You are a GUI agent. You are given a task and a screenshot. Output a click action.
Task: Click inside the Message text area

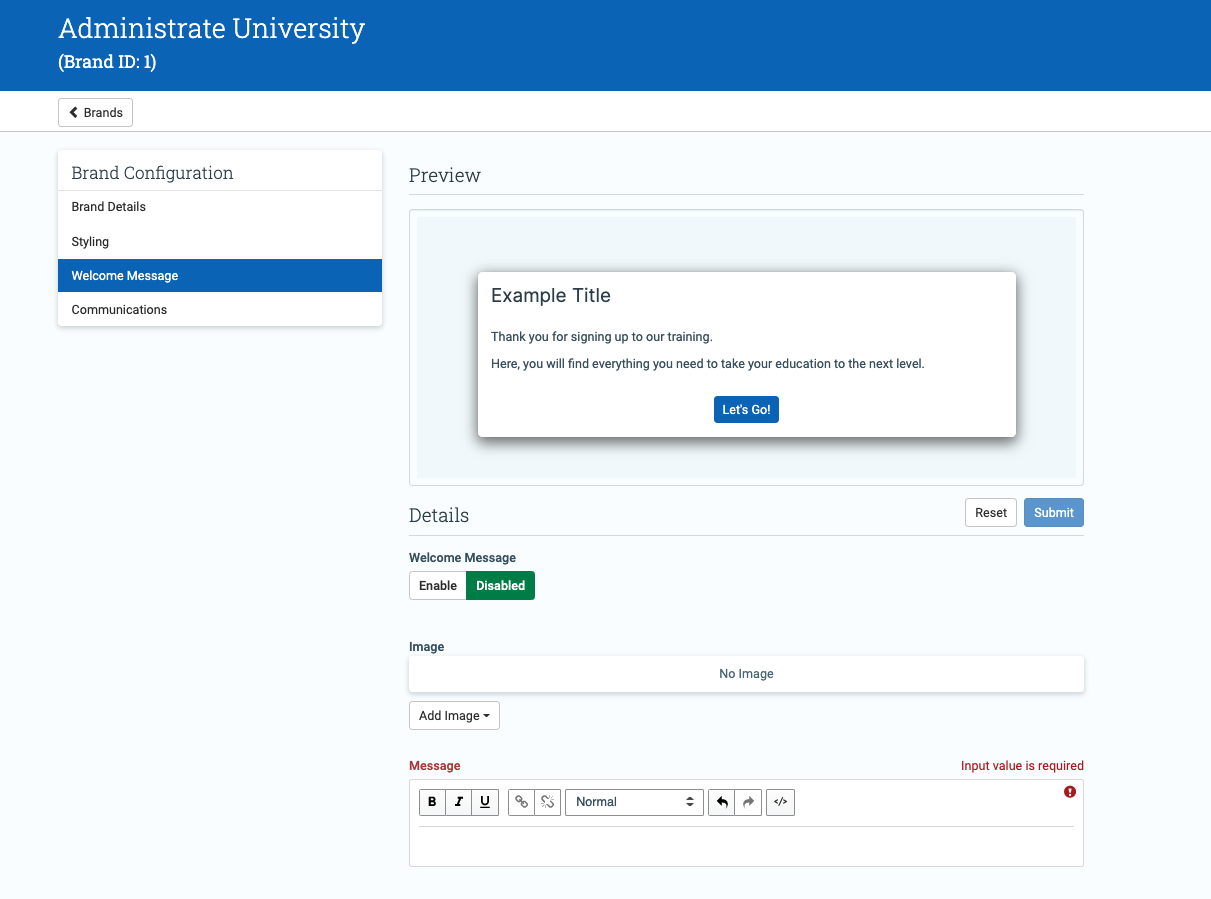point(746,846)
